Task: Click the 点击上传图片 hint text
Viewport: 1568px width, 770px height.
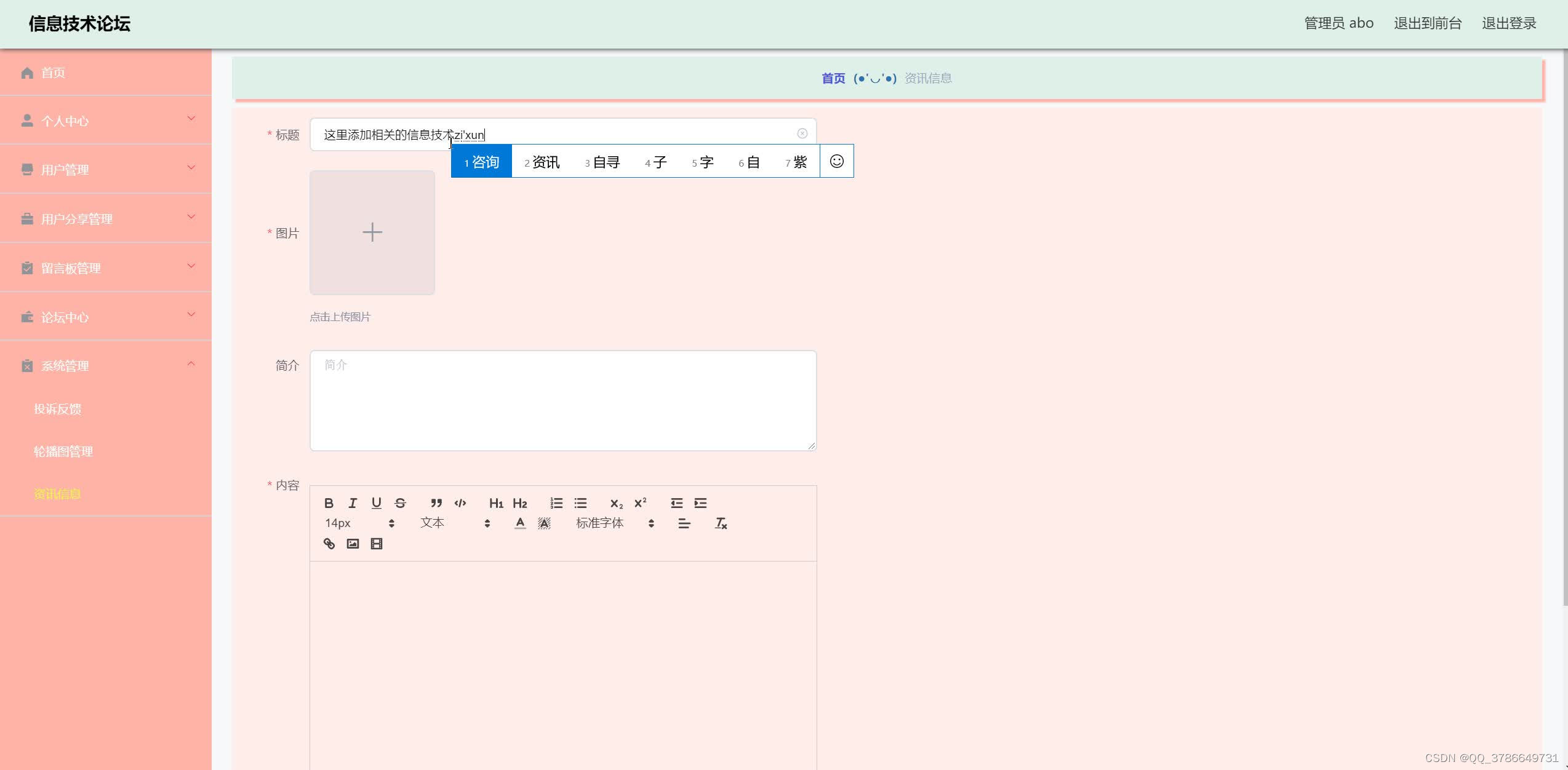Action: [340, 317]
